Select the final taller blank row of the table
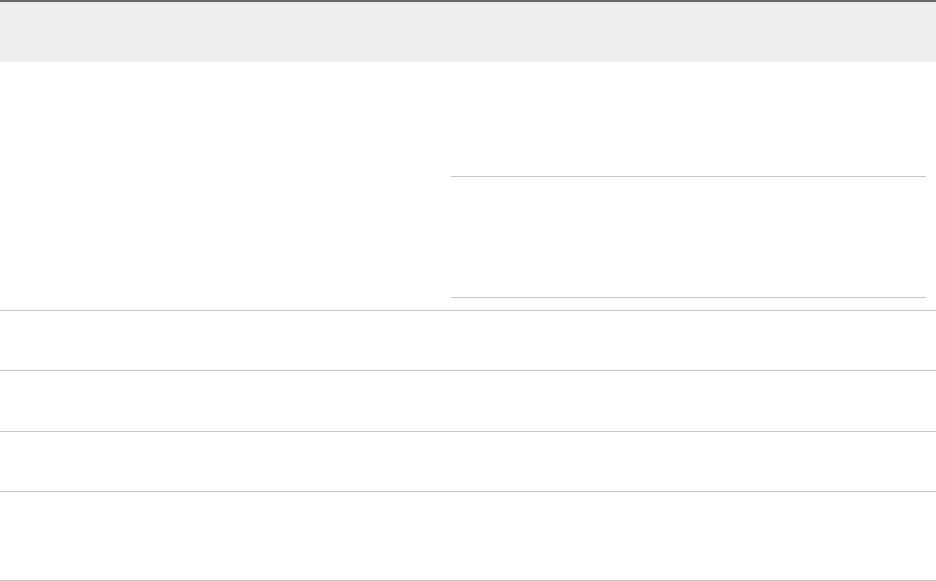 (468, 536)
